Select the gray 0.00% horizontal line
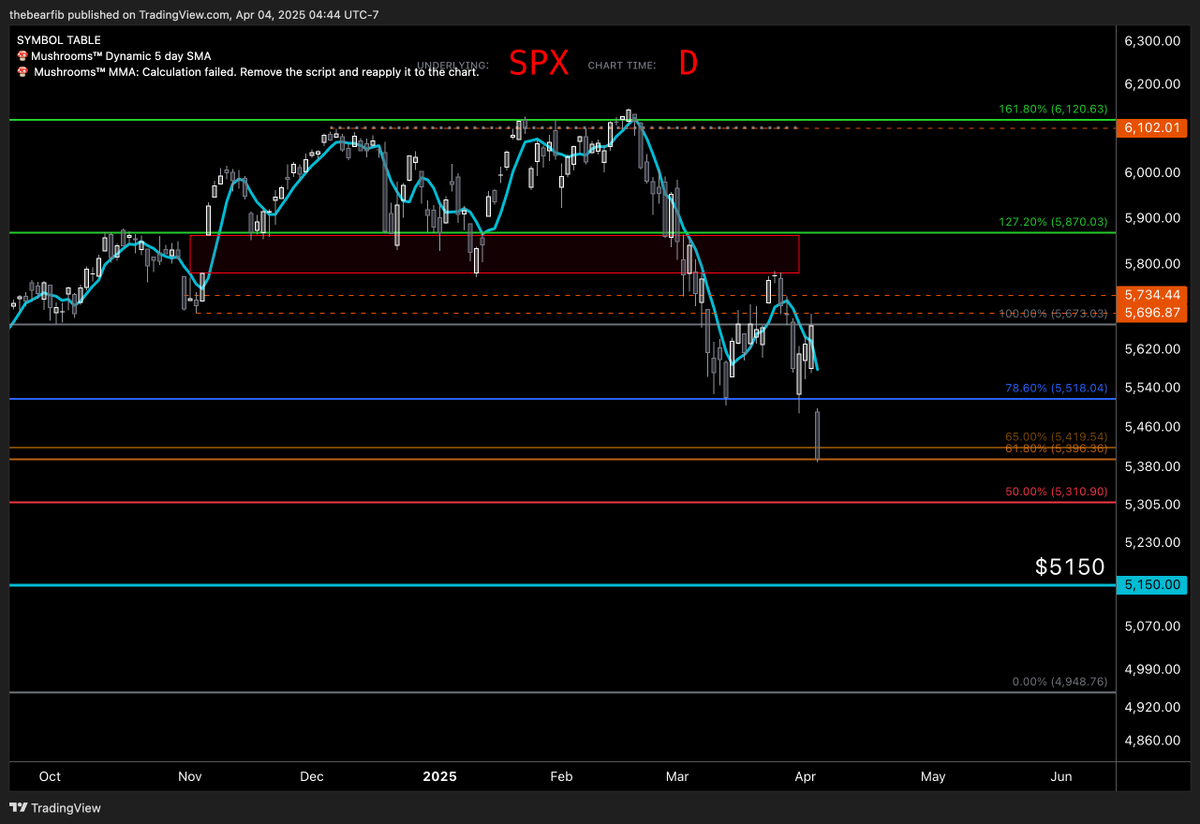 tap(562, 692)
